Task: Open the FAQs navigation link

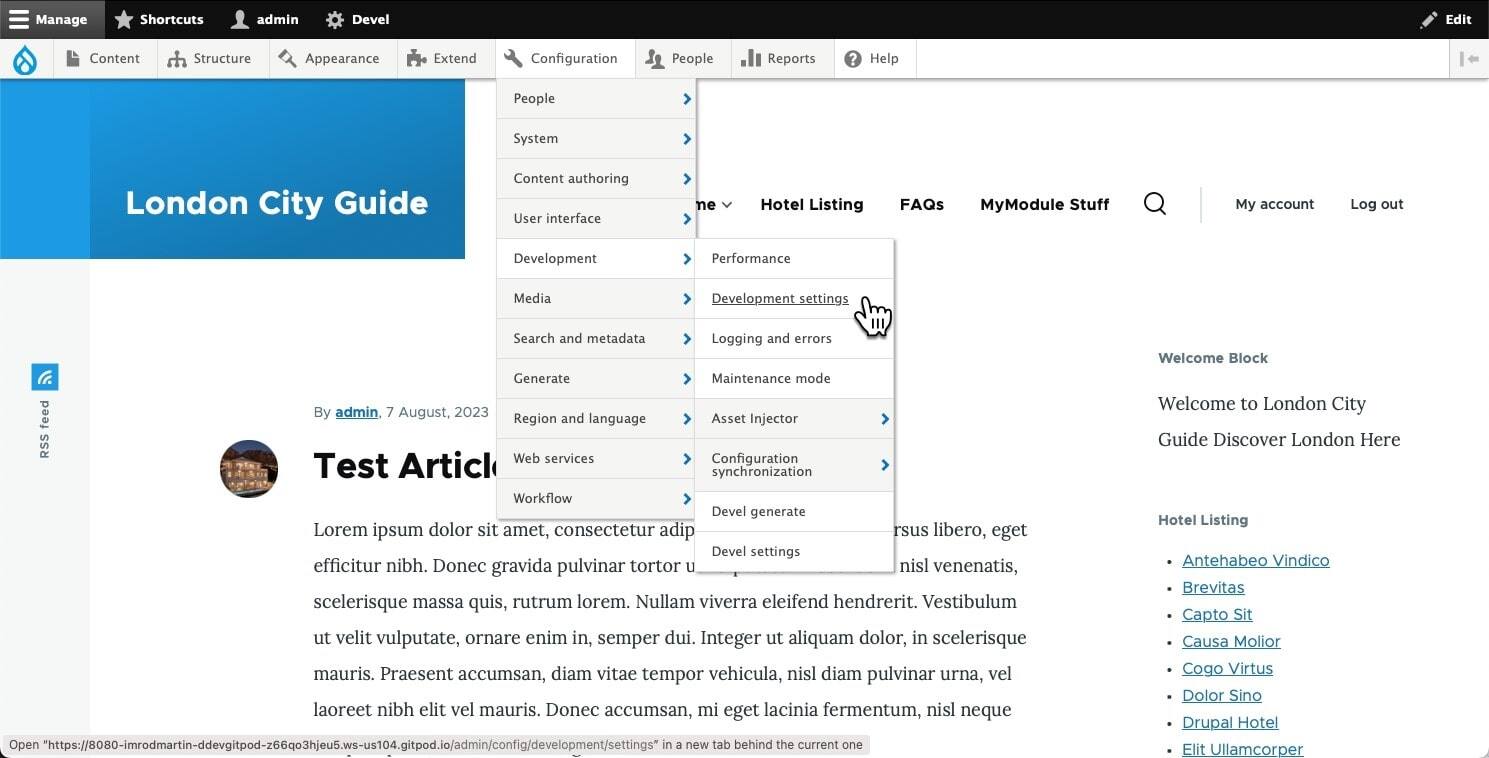Action: (x=921, y=204)
